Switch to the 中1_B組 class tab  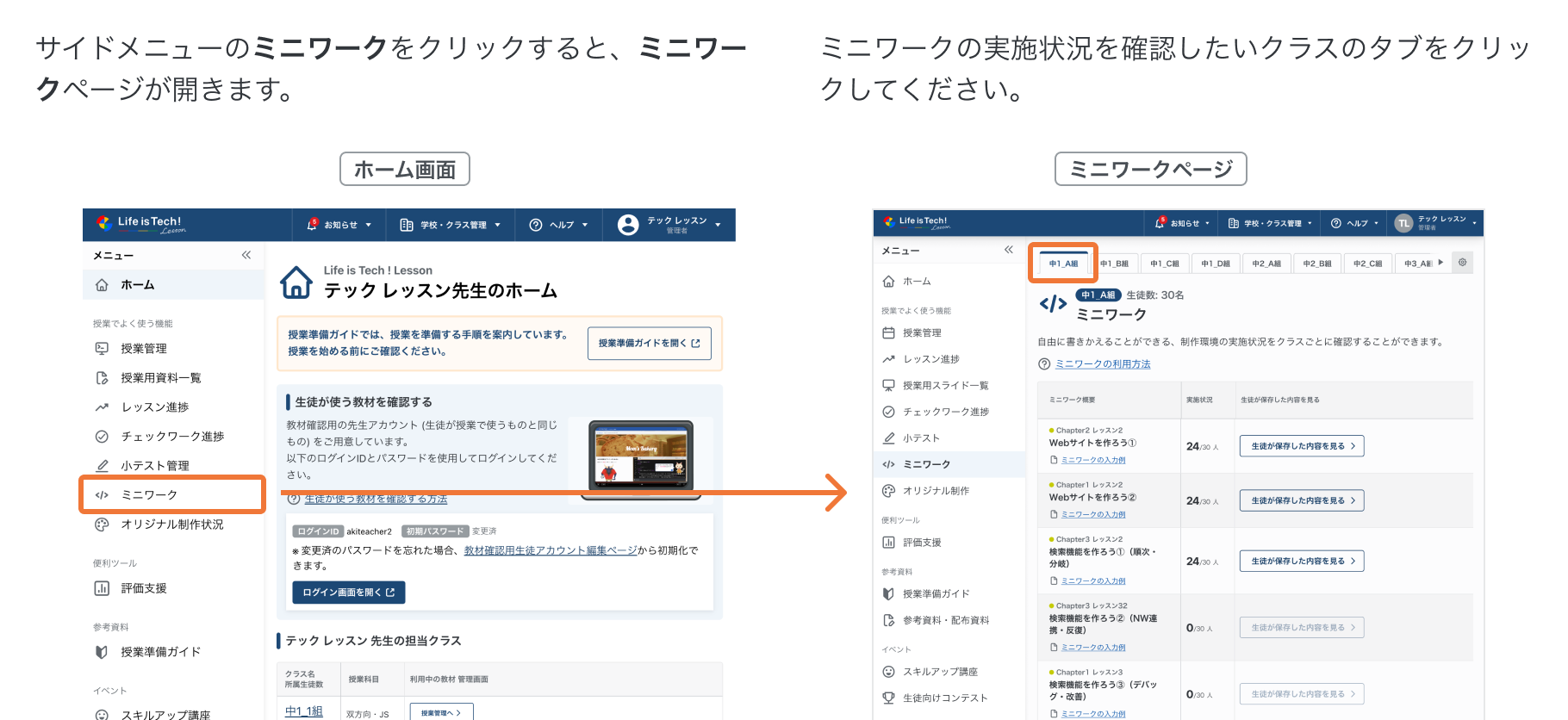click(x=1114, y=264)
